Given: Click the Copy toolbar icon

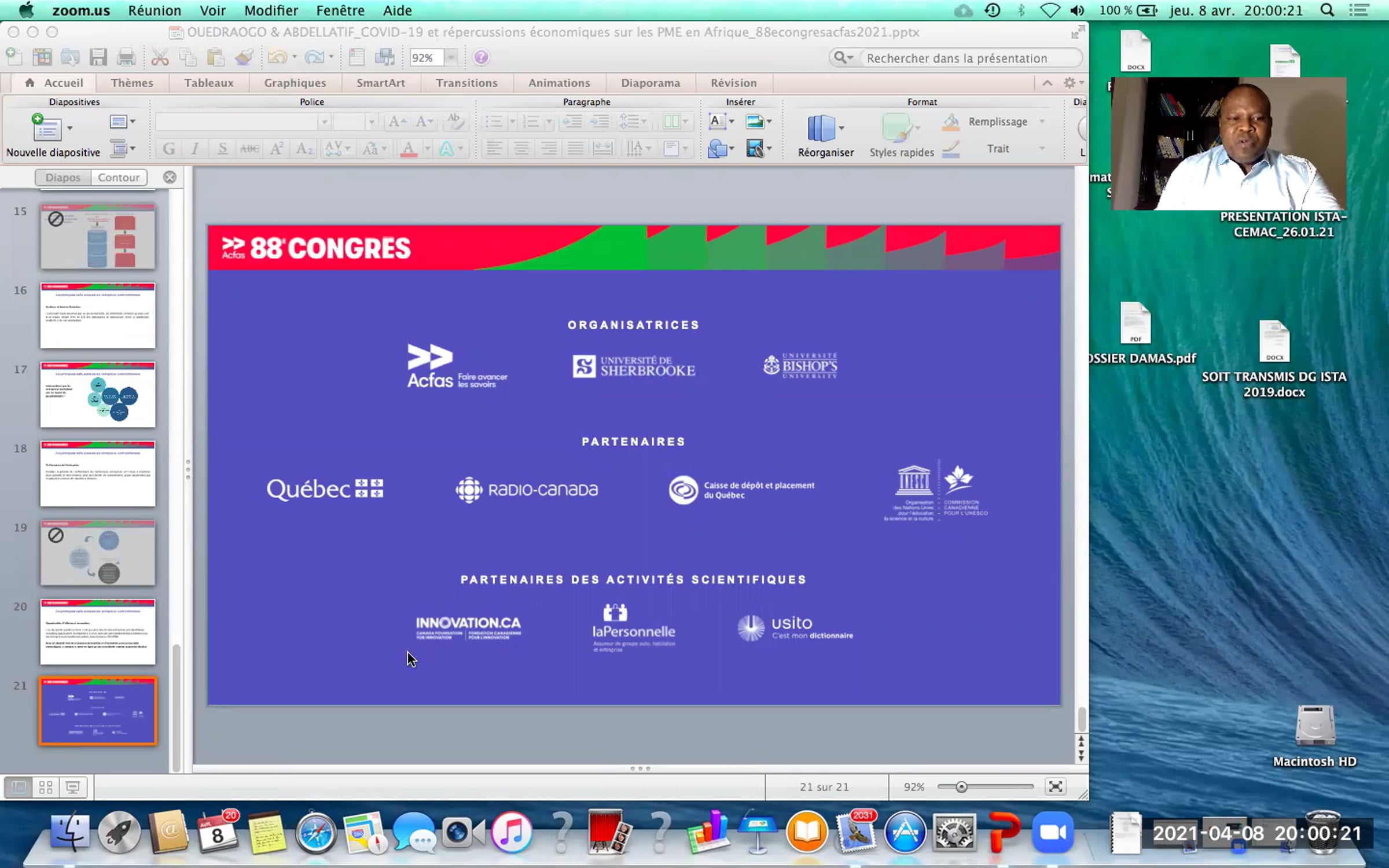Looking at the screenshot, I should point(188,57).
